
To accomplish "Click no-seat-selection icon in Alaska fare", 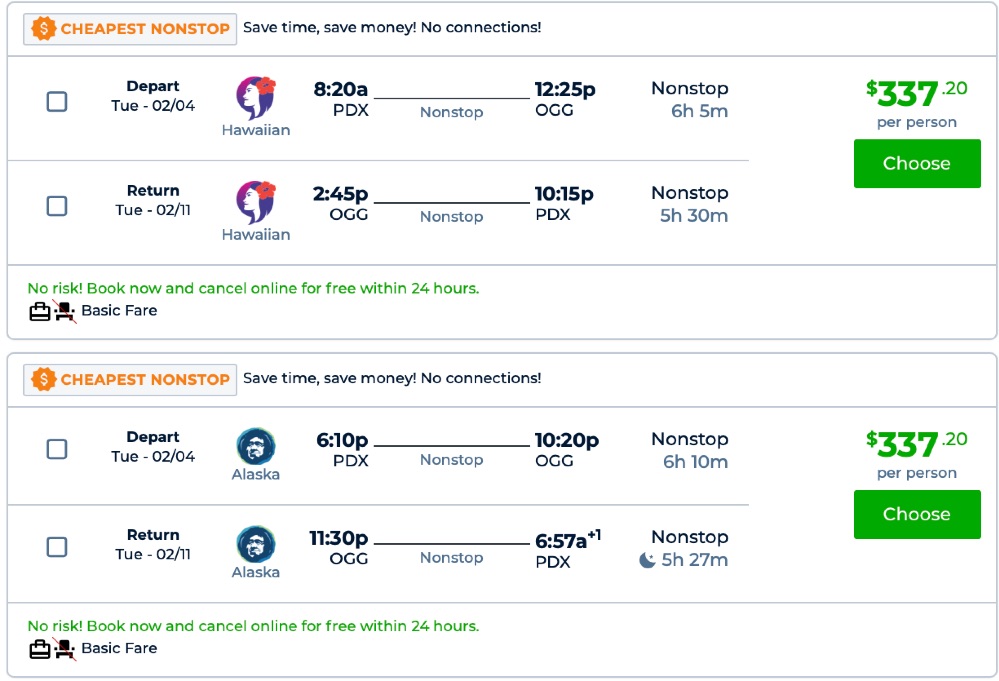I will (x=65, y=649).
